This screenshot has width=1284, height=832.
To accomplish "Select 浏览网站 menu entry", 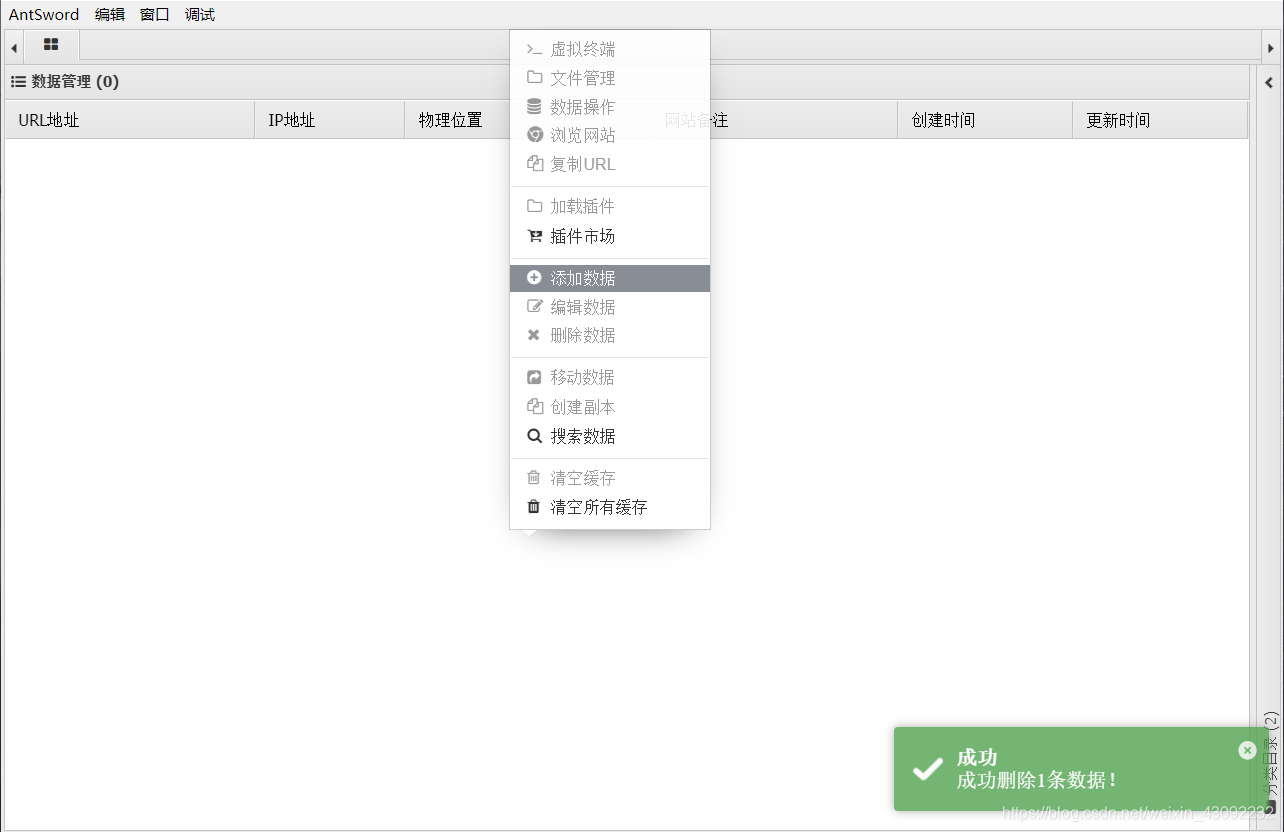I will click(610, 135).
